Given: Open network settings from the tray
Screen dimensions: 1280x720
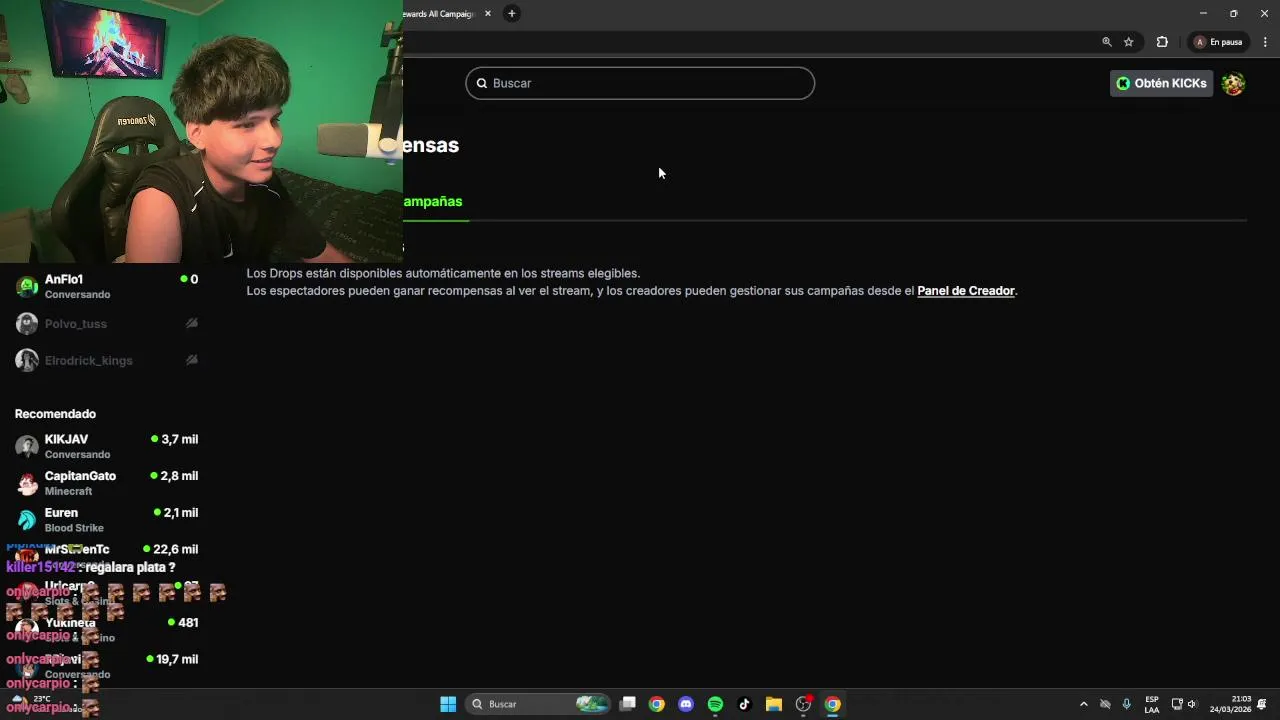Looking at the screenshot, I should (1177, 704).
